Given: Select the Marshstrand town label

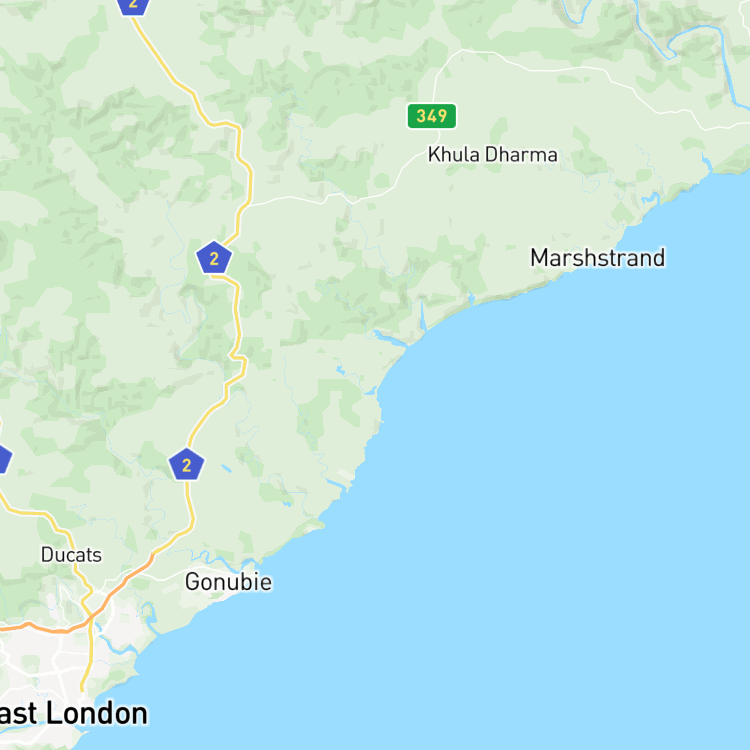Looking at the screenshot, I should point(597,257).
